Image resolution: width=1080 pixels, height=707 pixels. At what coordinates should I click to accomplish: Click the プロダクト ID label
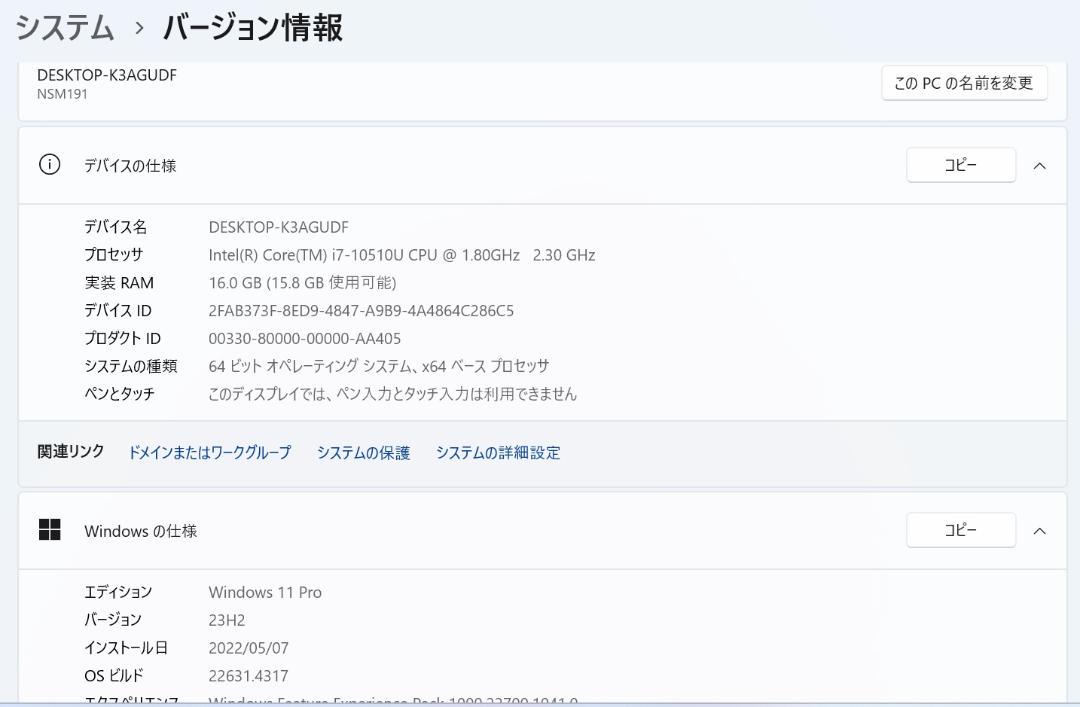(x=123, y=338)
